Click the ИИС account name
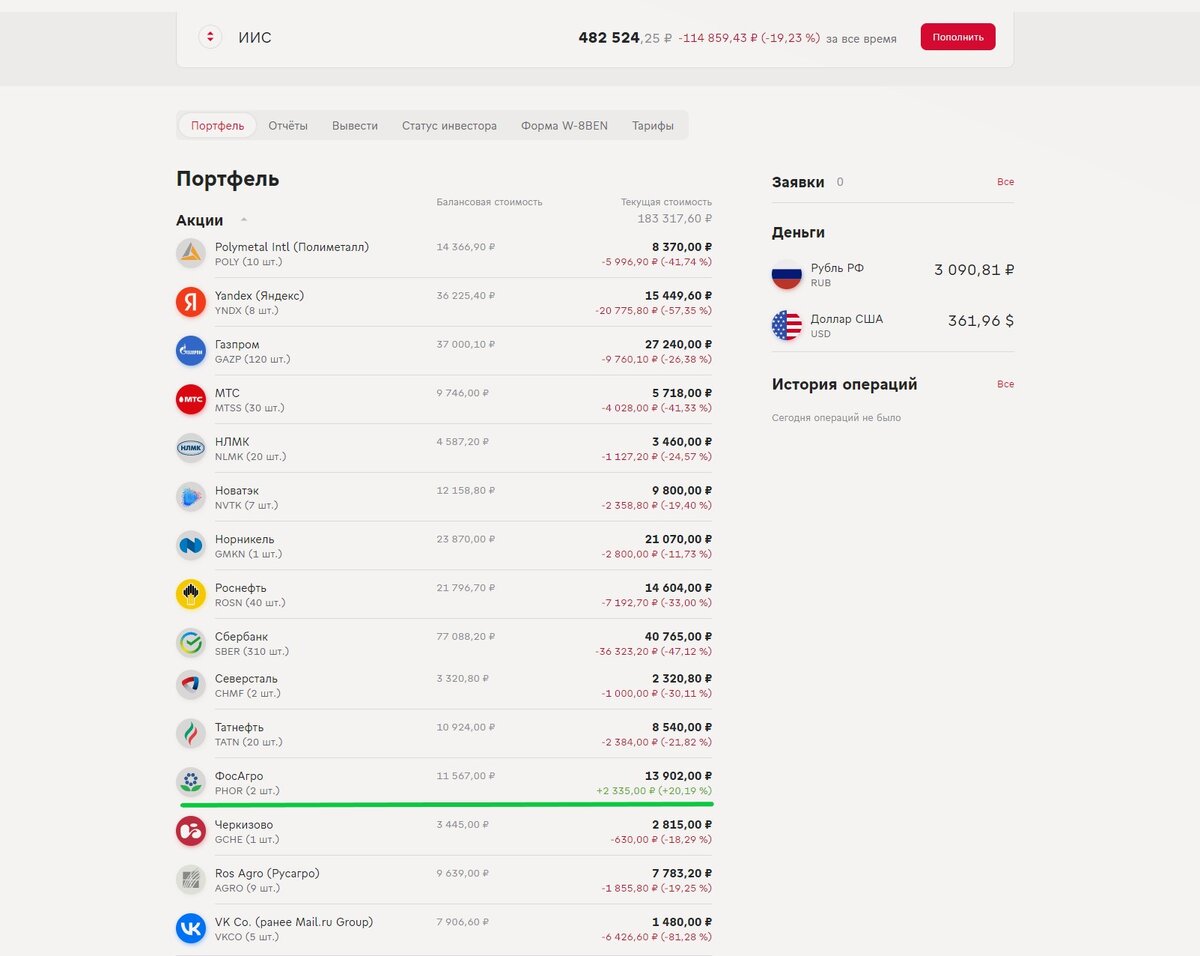This screenshot has width=1200, height=956. tap(255, 38)
